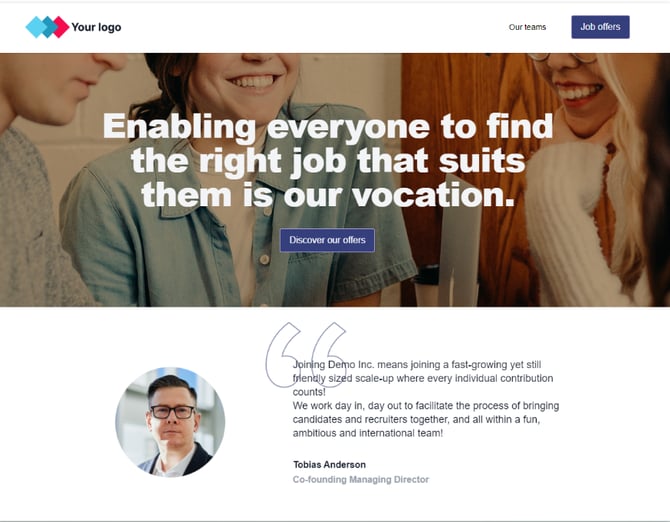Click the pink diamond of the logo
The width and height of the screenshot is (670, 522).
coord(61,27)
